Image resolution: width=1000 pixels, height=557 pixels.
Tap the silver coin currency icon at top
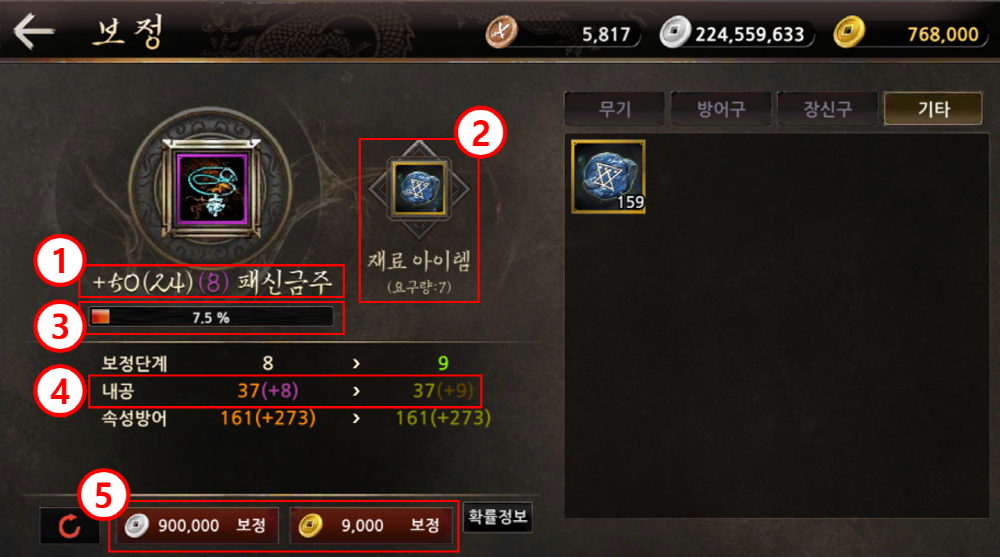pyautogui.click(x=675, y=32)
